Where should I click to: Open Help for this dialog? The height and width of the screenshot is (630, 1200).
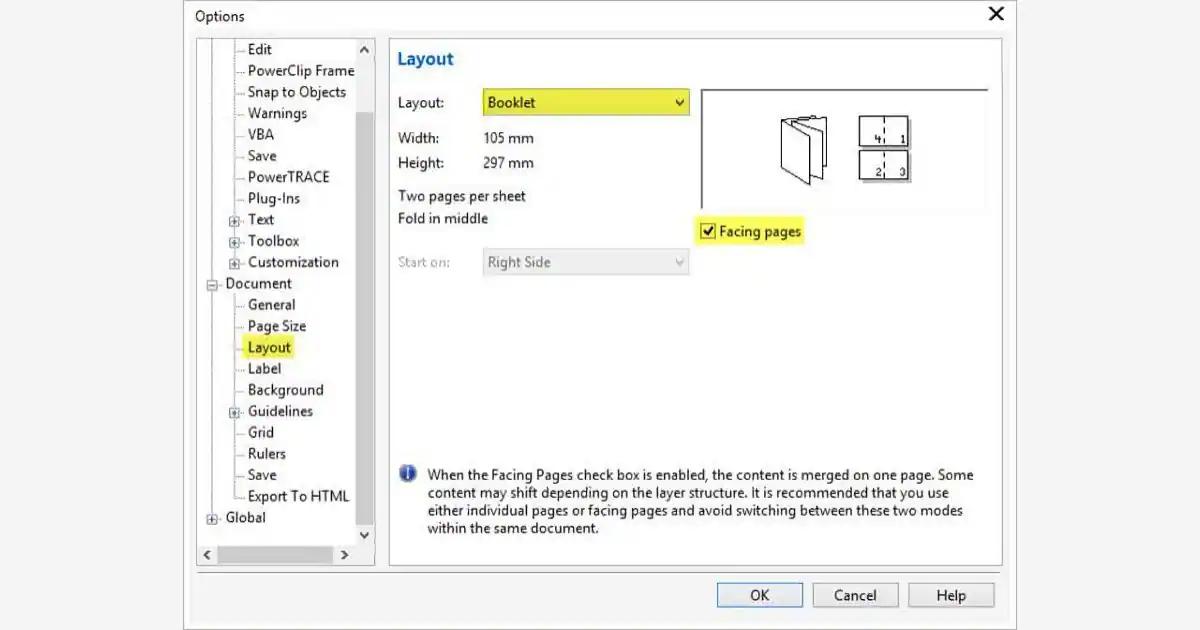tap(950, 595)
